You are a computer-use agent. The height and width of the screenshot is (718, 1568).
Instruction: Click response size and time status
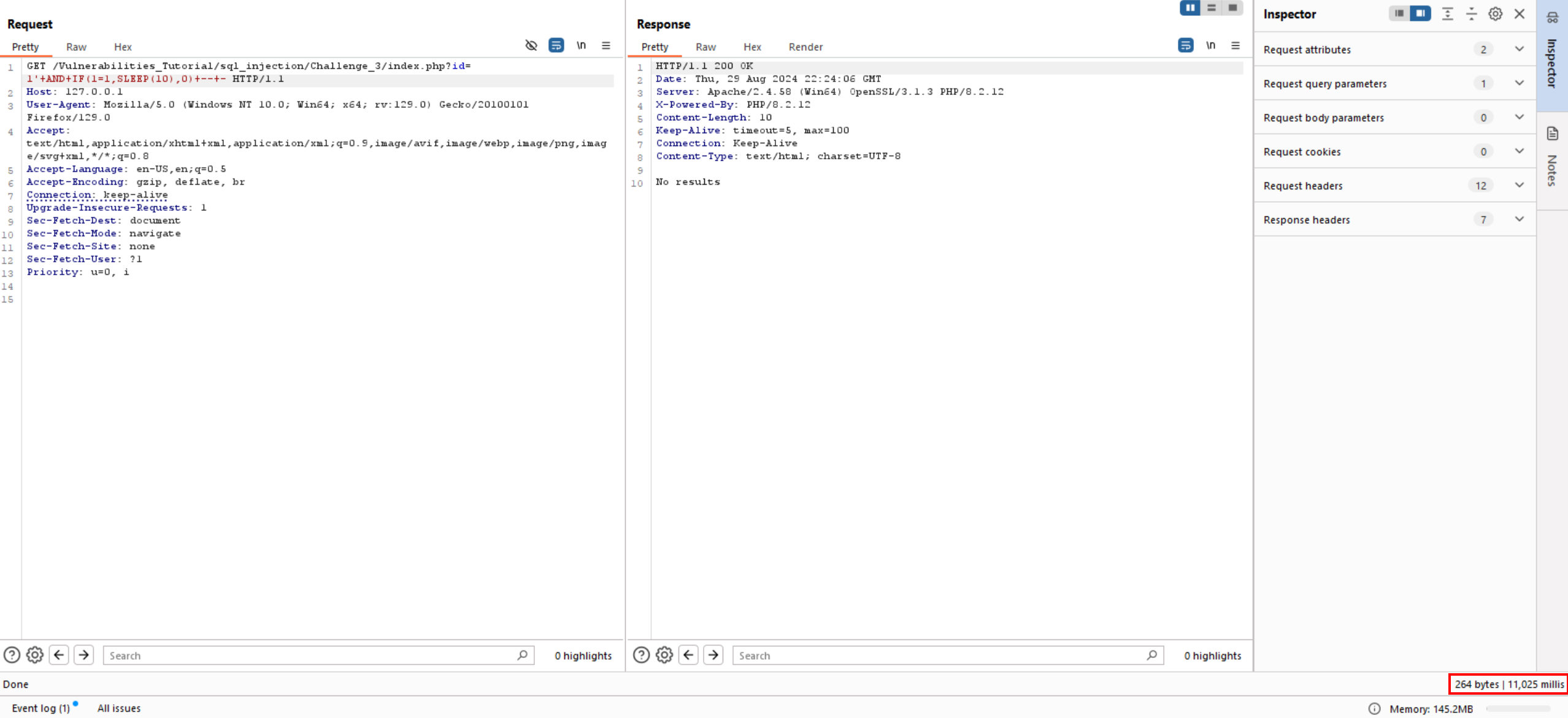point(1509,684)
